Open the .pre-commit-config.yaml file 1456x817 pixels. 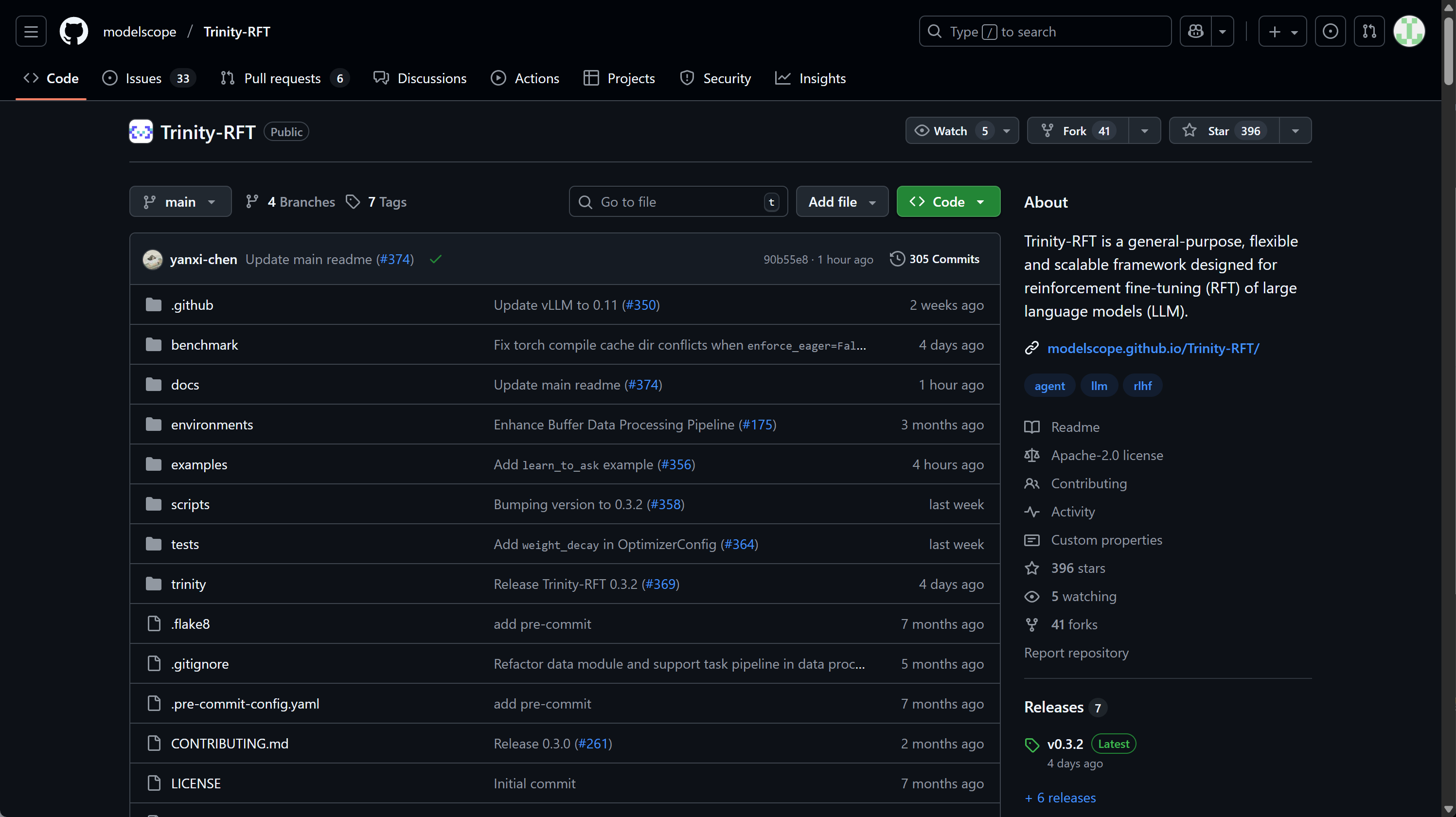pyautogui.click(x=245, y=703)
